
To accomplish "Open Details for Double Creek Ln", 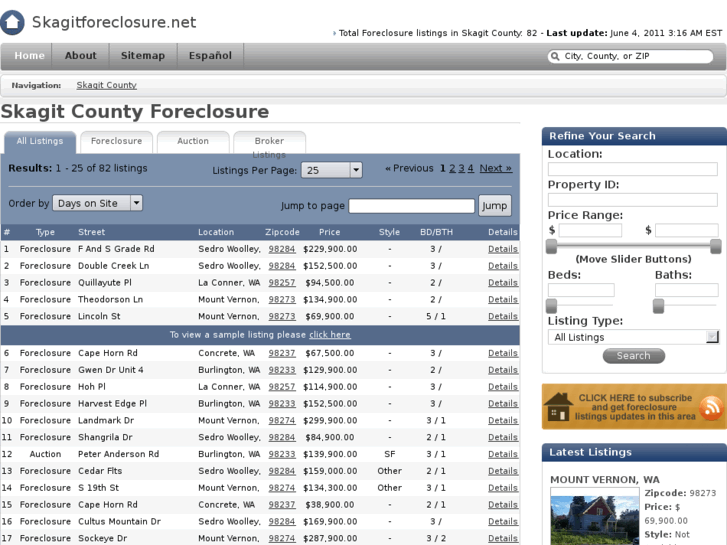I will pyautogui.click(x=503, y=266).
